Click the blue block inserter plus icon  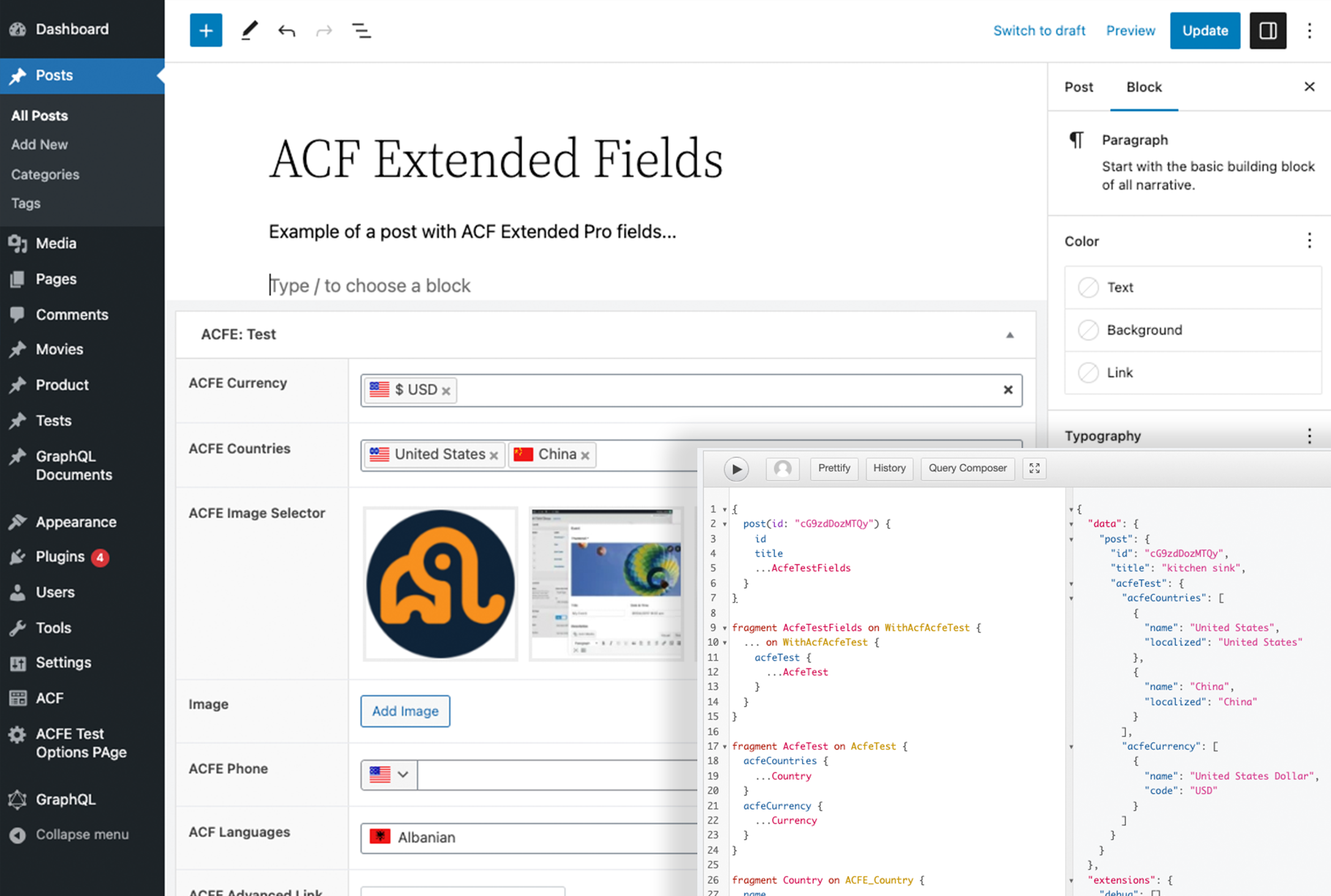pos(206,30)
